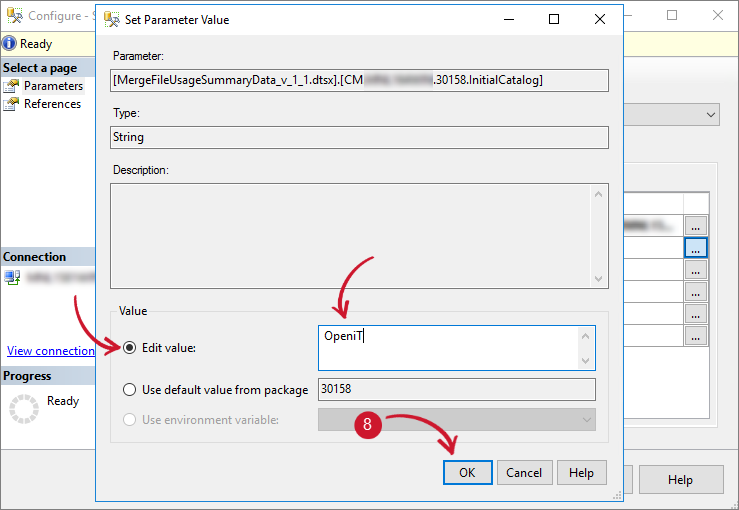Click Help button in Configure window
Viewport: 739px width, 510px height.
click(681, 480)
